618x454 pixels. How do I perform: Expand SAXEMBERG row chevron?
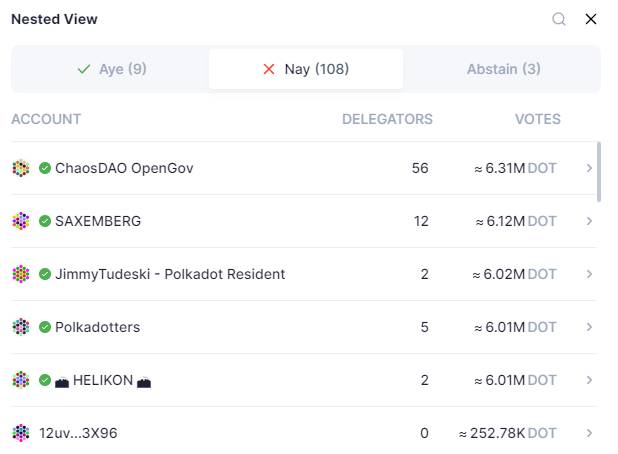click(589, 221)
